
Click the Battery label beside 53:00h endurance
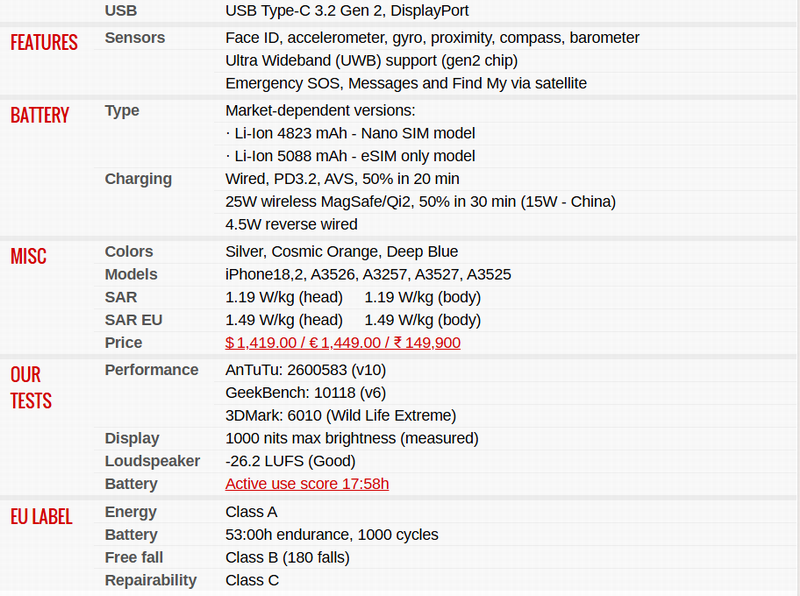pyautogui.click(x=131, y=535)
